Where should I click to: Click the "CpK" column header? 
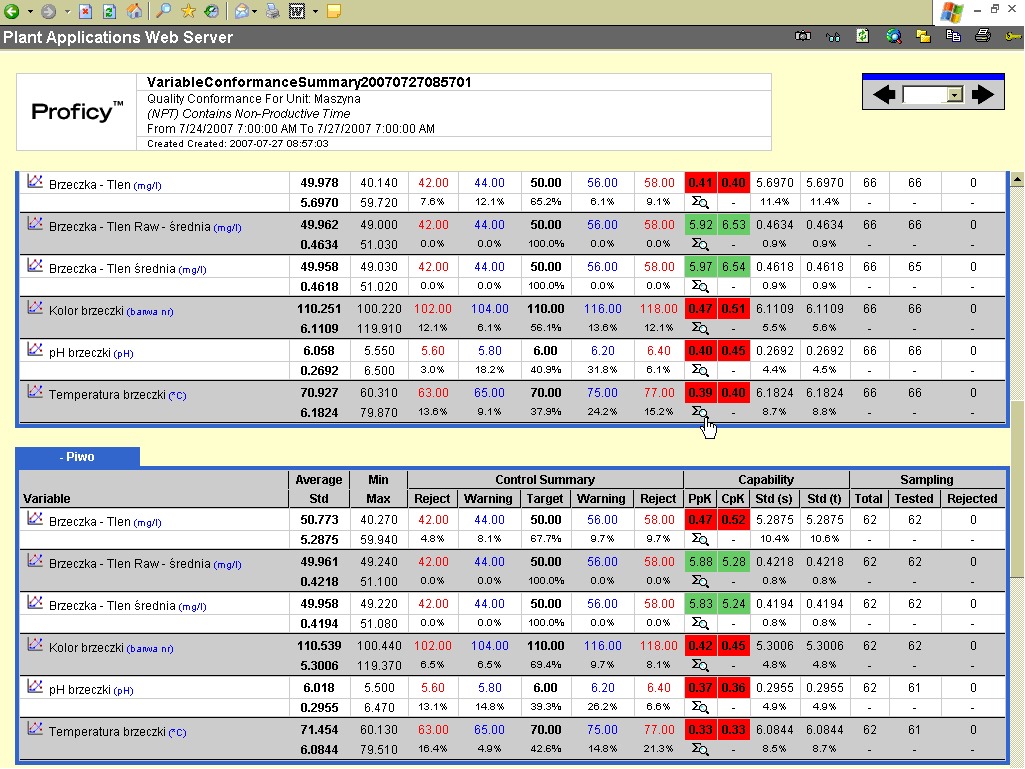[733, 498]
